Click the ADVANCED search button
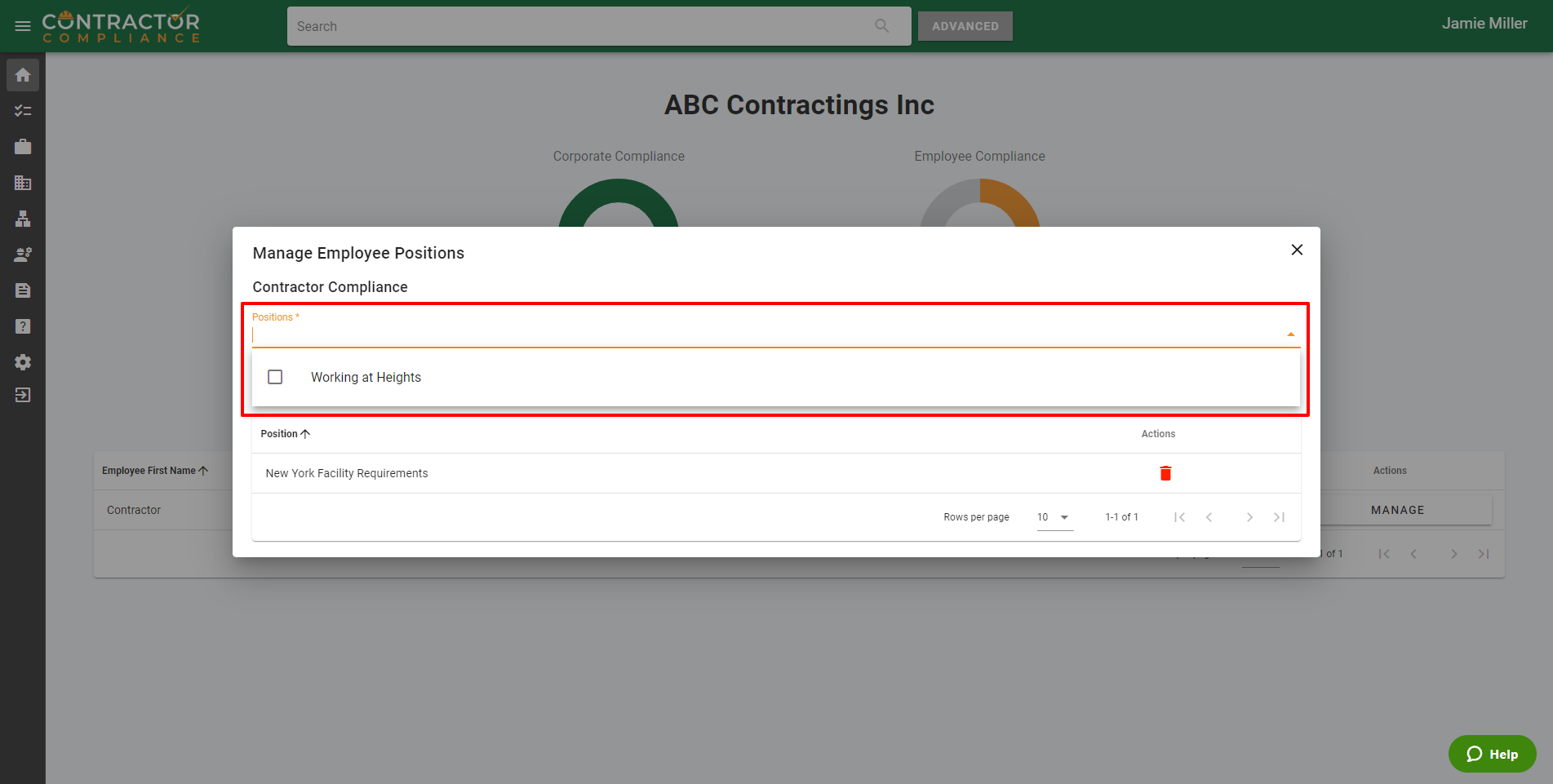The image size is (1553, 784). tap(965, 26)
